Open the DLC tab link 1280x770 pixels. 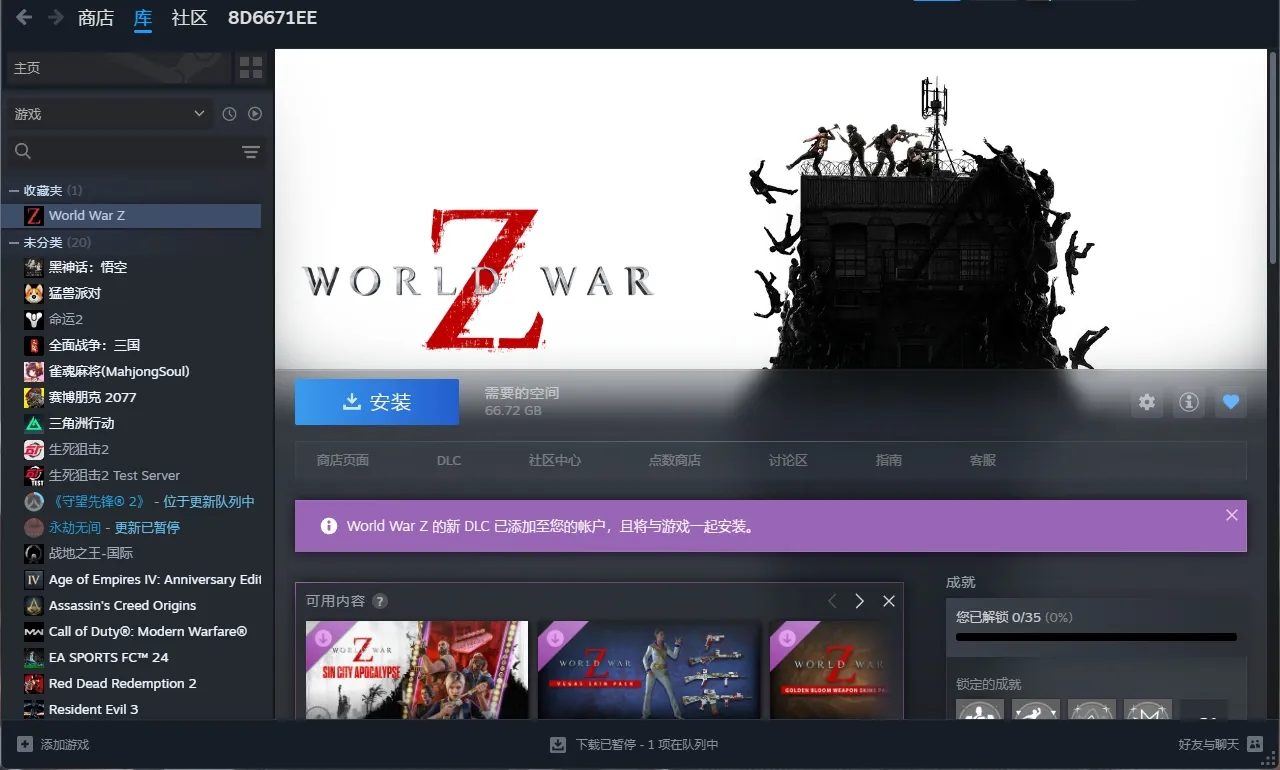pyautogui.click(x=449, y=460)
